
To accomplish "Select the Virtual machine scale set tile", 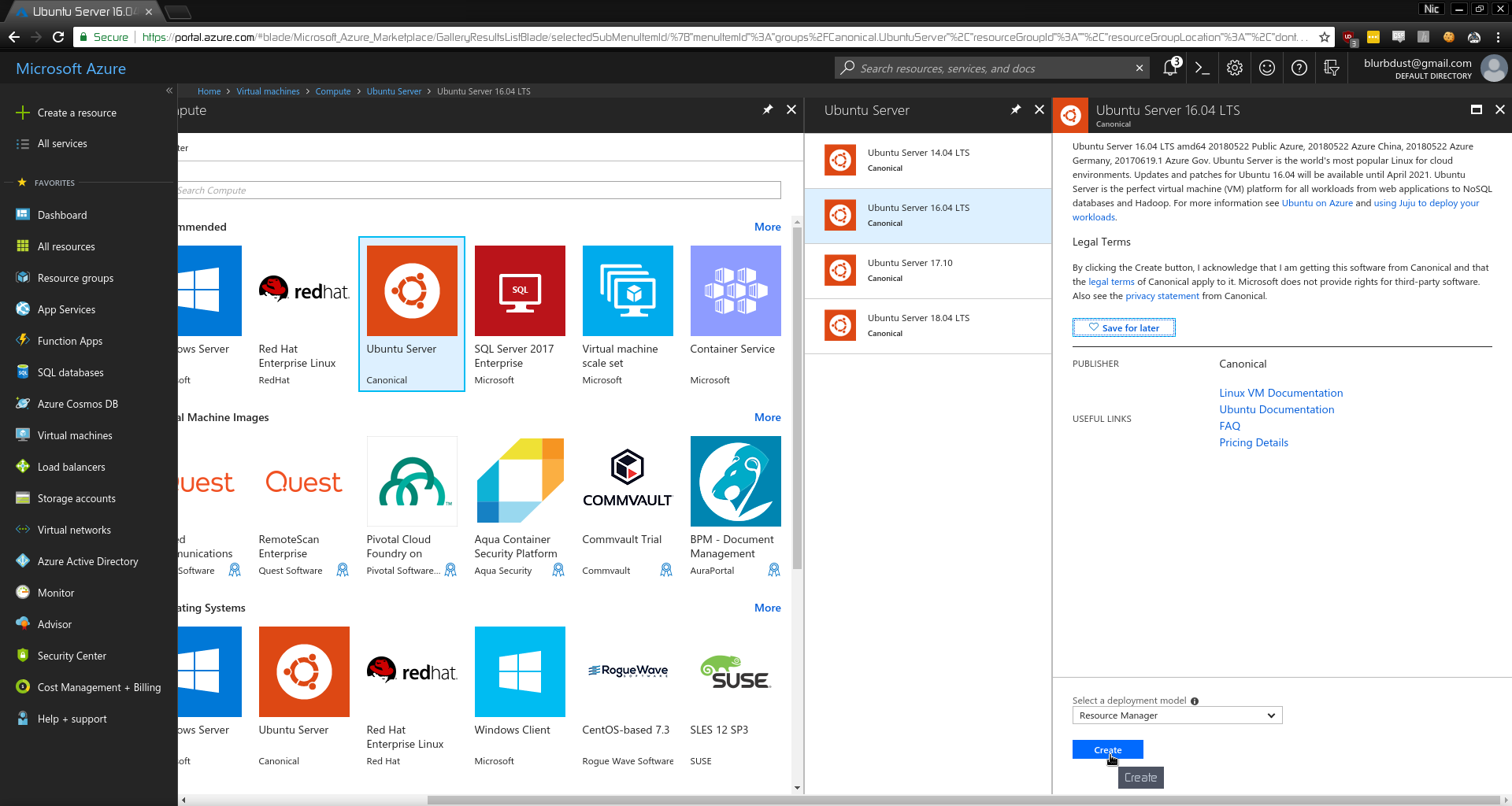I will pyautogui.click(x=628, y=315).
